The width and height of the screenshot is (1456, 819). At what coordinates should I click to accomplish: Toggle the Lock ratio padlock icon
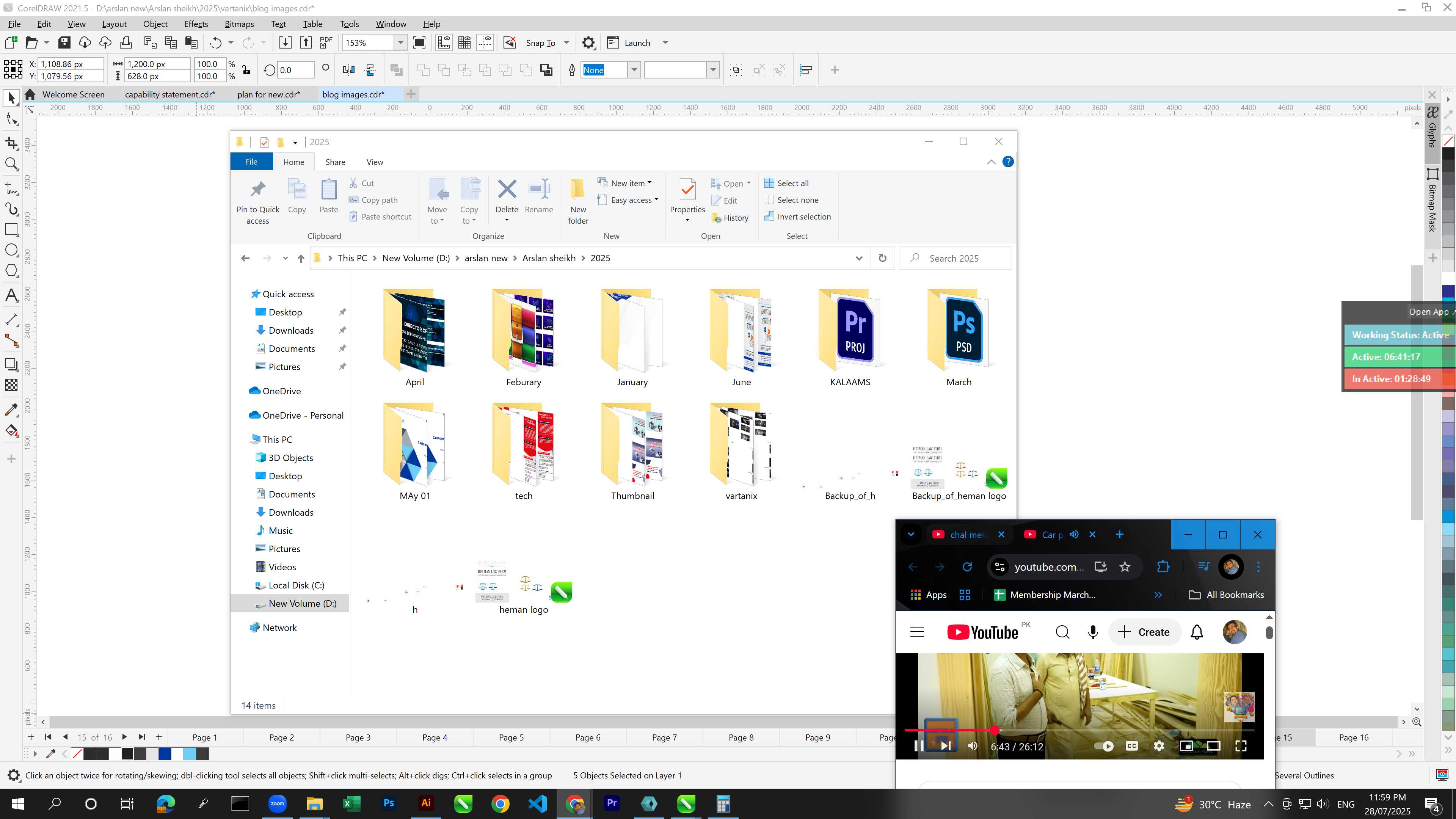(246, 70)
